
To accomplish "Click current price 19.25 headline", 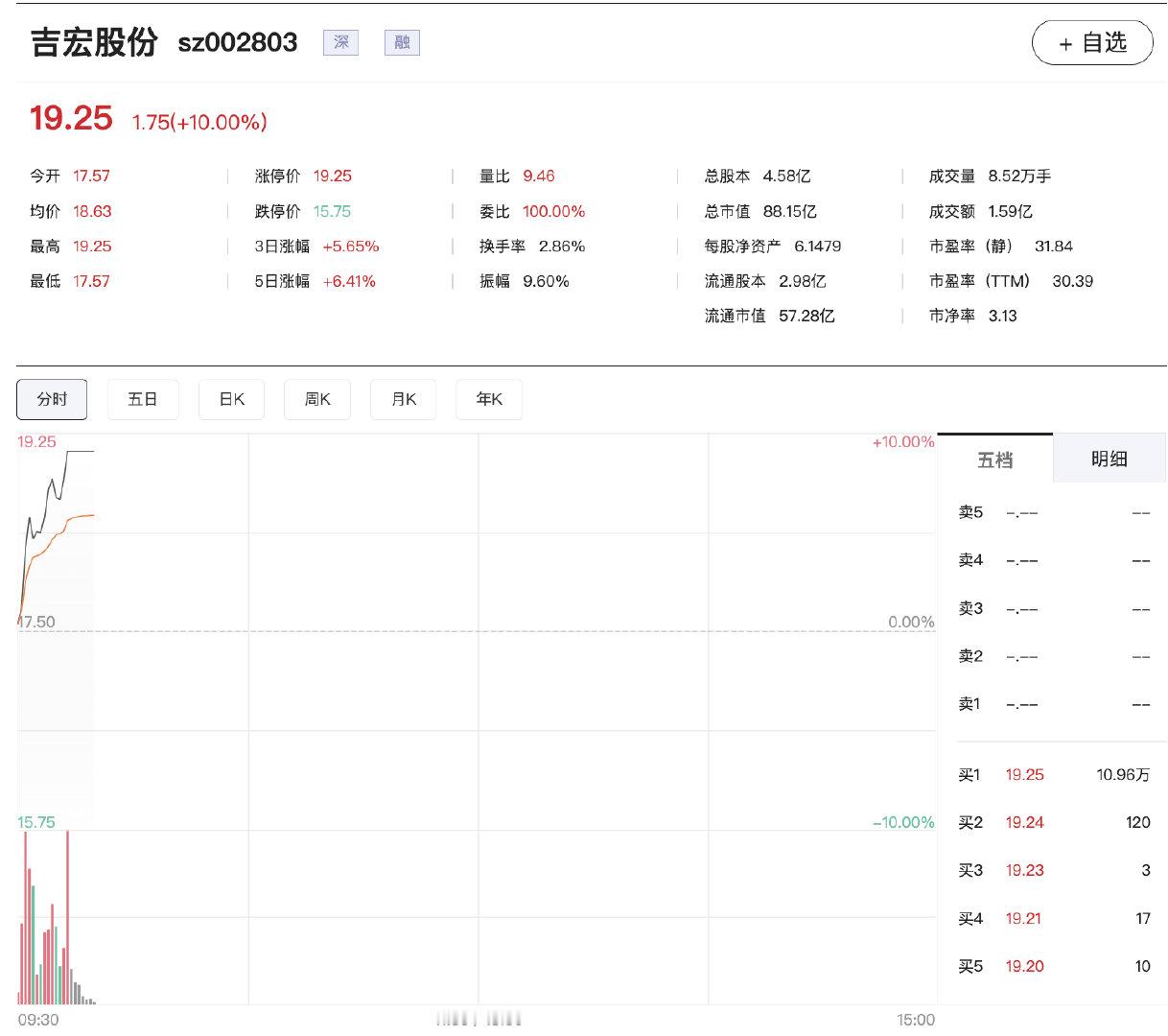I will [x=71, y=118].
